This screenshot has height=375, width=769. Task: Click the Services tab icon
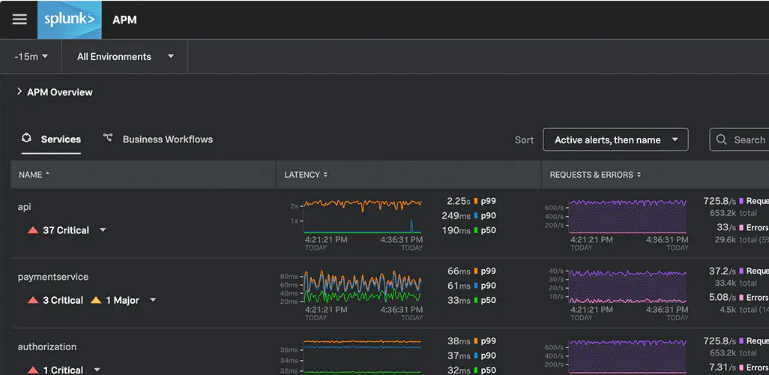tap(27, 138)
